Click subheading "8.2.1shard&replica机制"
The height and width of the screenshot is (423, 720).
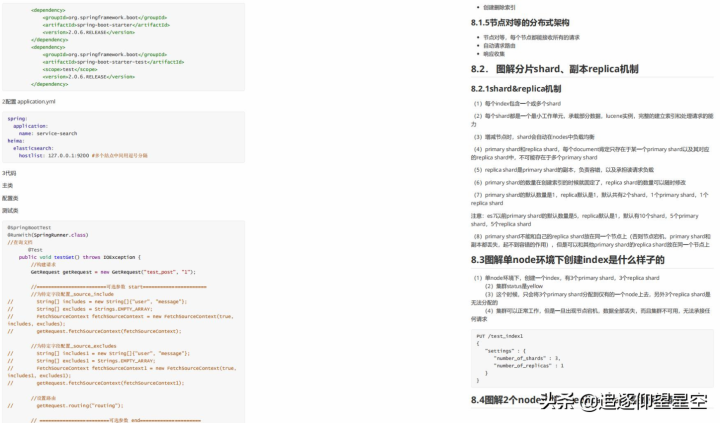(x=516, y=89)
